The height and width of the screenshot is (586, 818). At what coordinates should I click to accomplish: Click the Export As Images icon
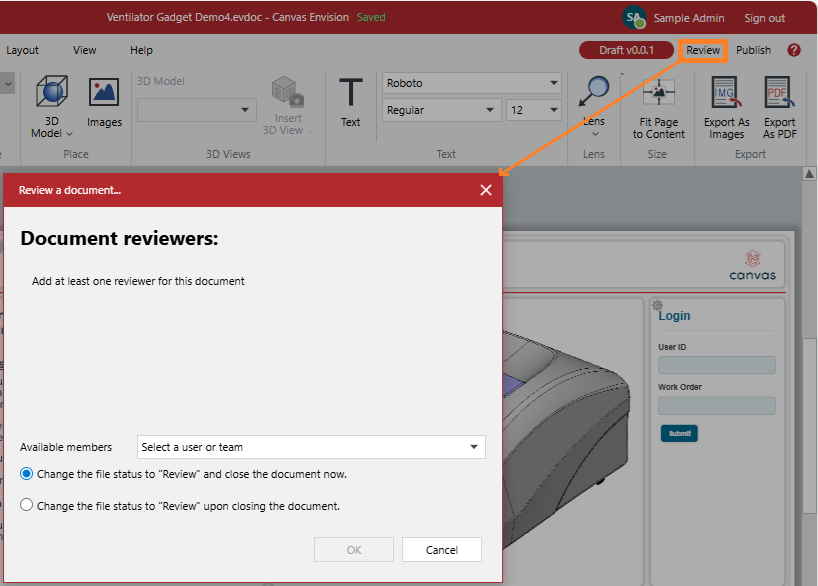point(726,92)
